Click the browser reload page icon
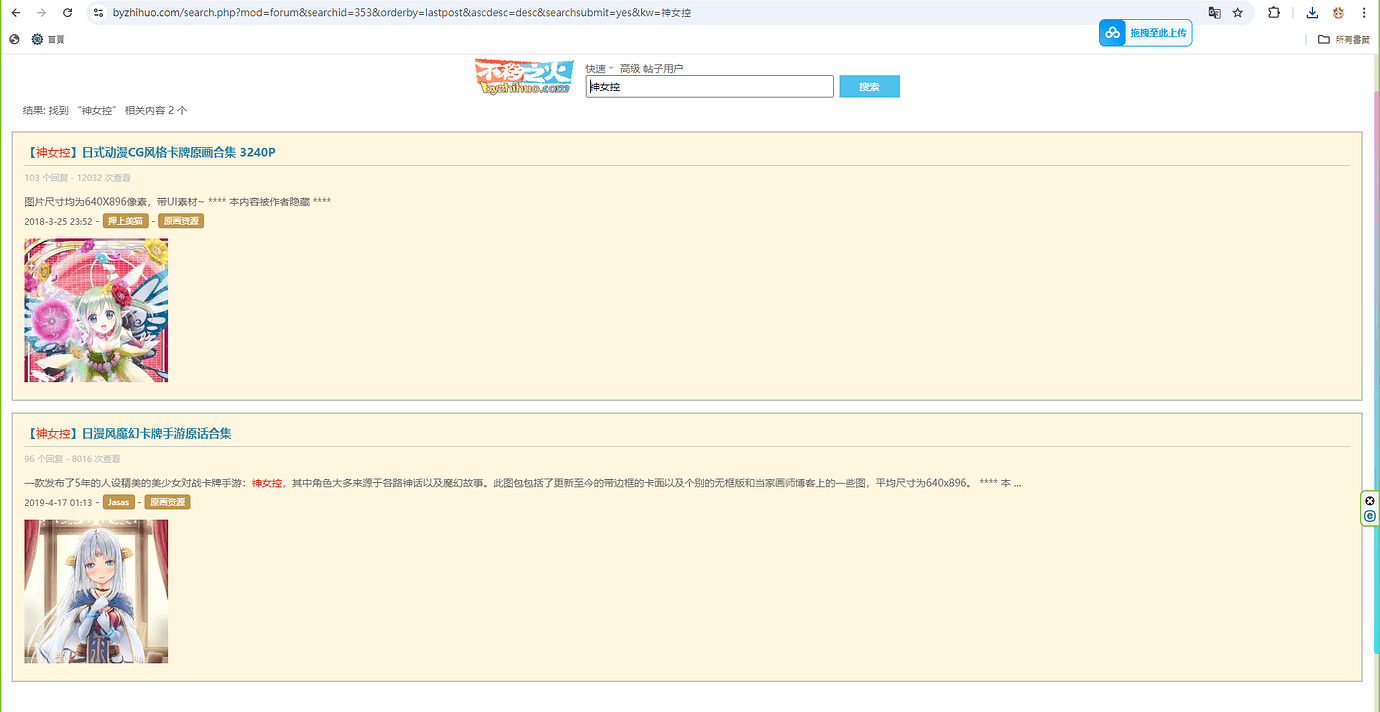Screen dimensions: 1380x712 click(67, 13)
